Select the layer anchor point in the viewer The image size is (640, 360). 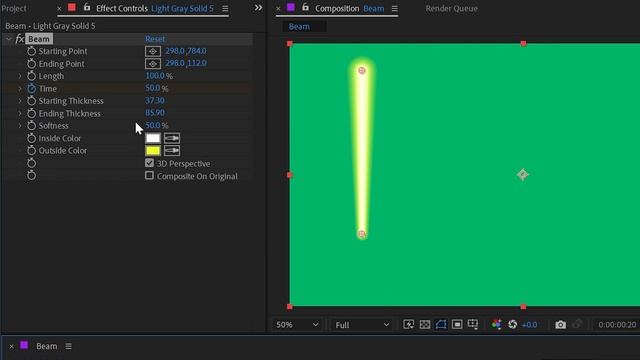[523, 175]
